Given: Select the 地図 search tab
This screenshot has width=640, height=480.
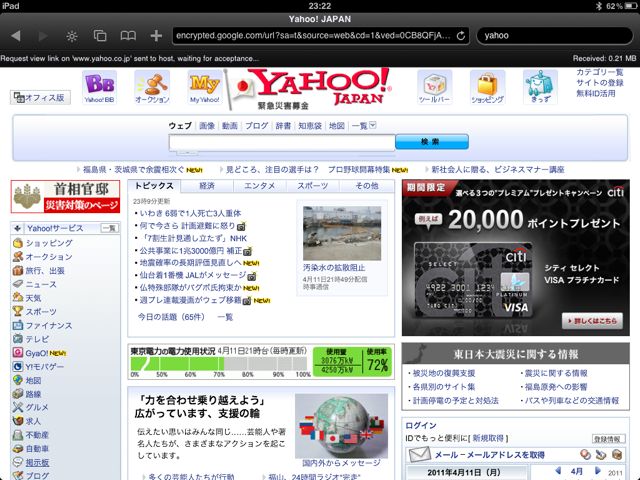Looking at the screenshot, I should tap(337, 126).
